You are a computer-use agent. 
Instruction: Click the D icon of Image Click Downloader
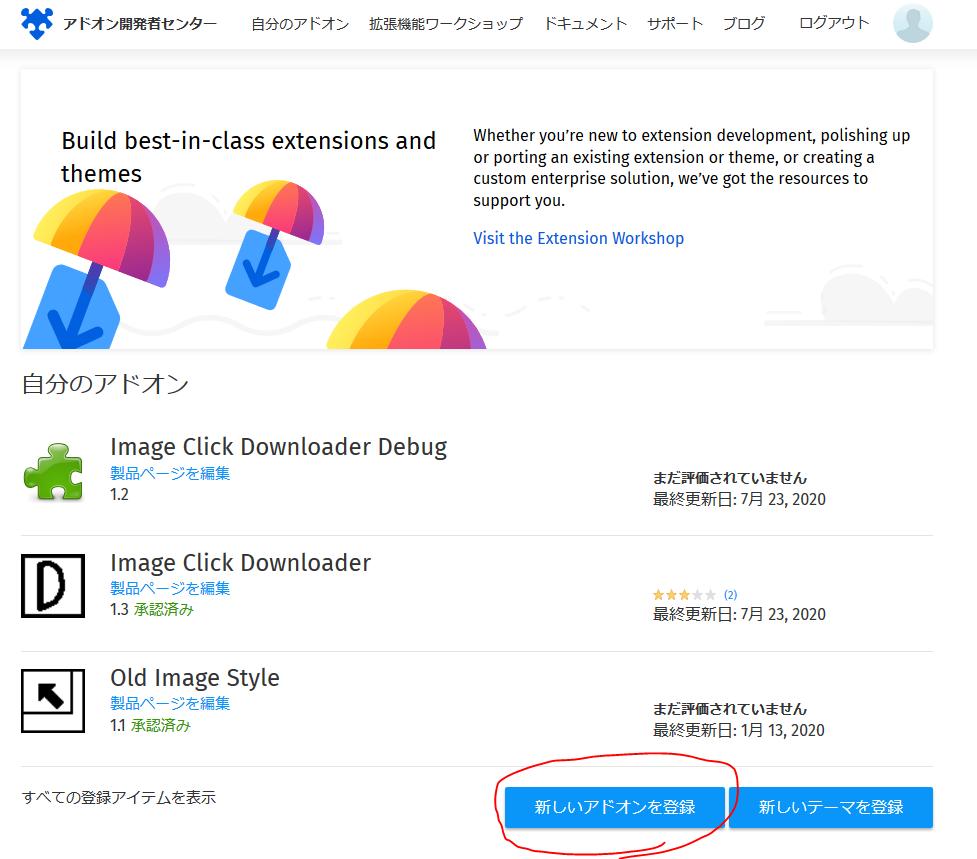[x=53, y=586]
